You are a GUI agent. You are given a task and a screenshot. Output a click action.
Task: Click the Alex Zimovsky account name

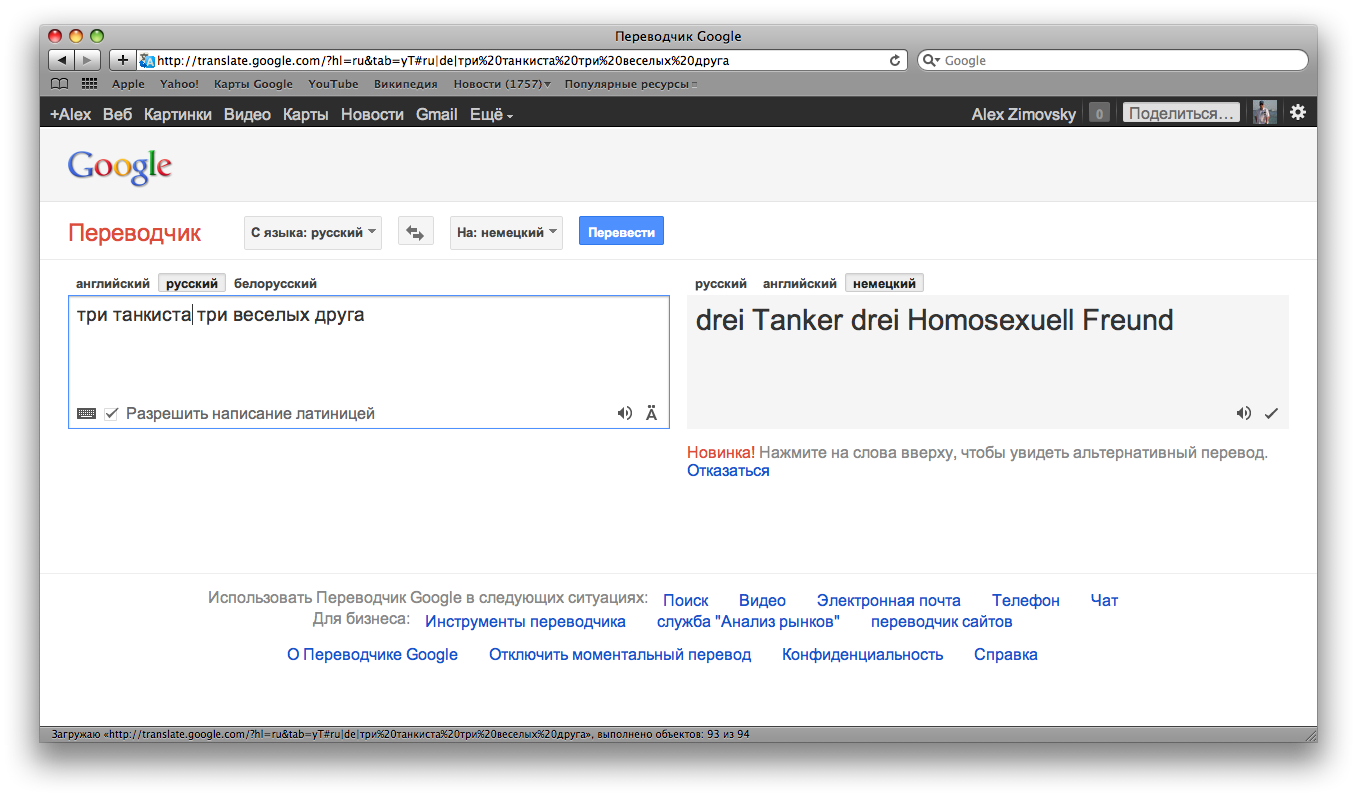1024,114
